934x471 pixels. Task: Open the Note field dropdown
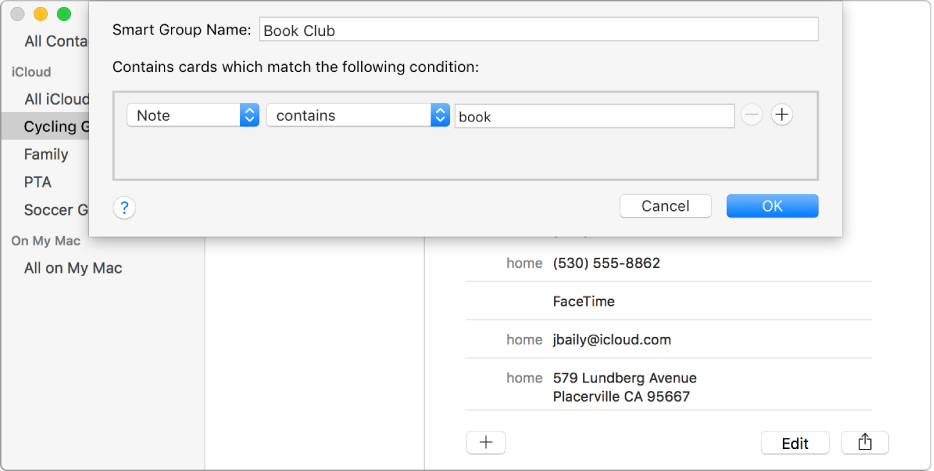[x=193, y=115]
